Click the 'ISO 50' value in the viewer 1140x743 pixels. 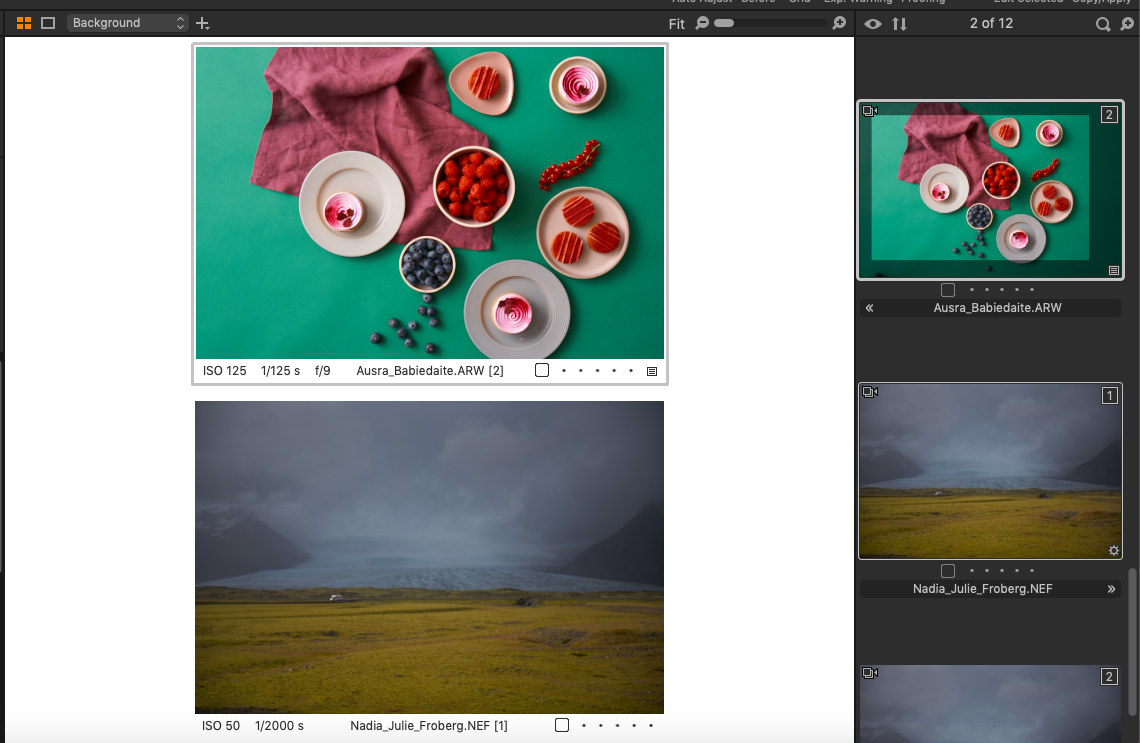[x=221, y=726]
